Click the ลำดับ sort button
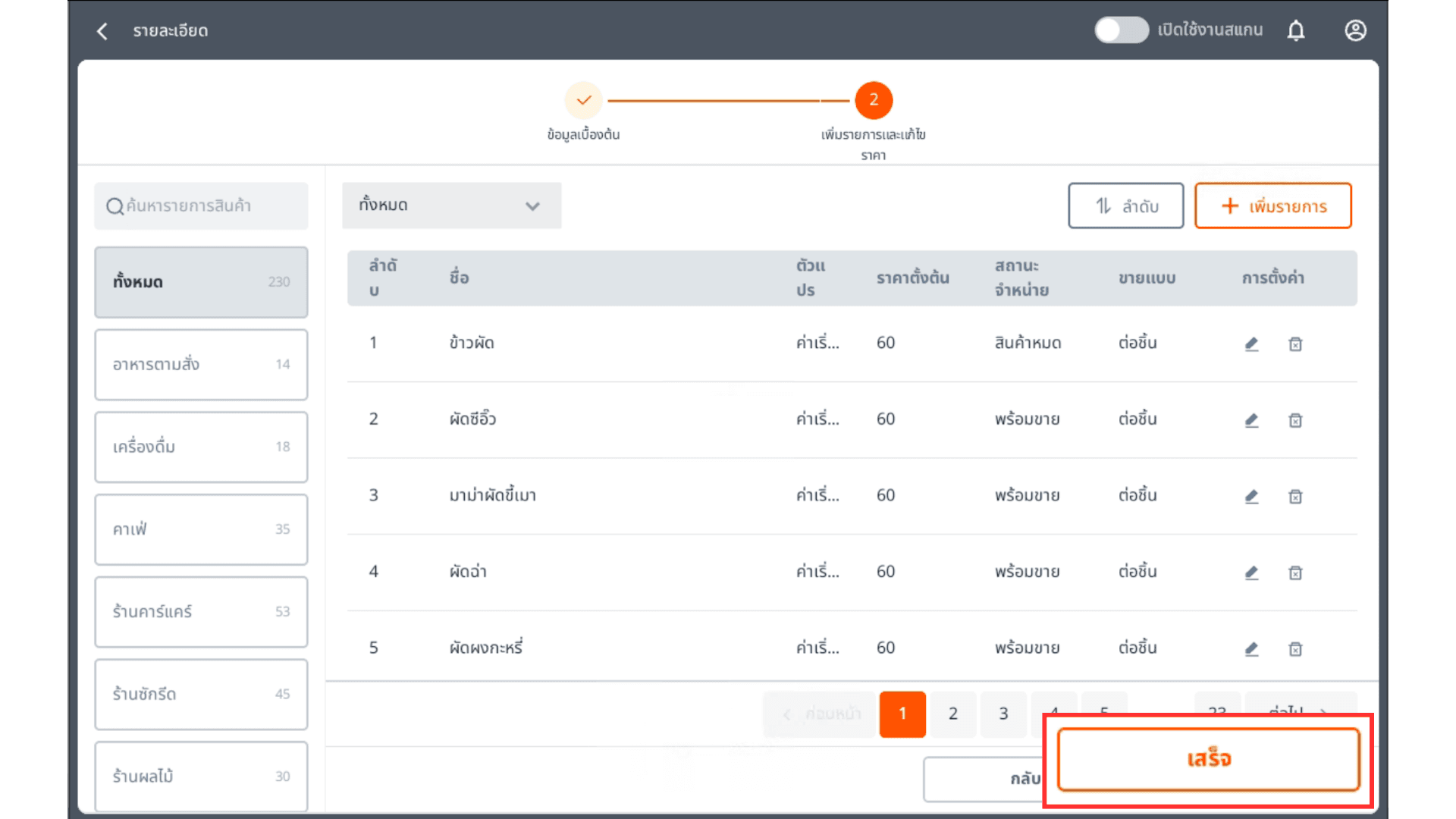 pos(1125,206)
